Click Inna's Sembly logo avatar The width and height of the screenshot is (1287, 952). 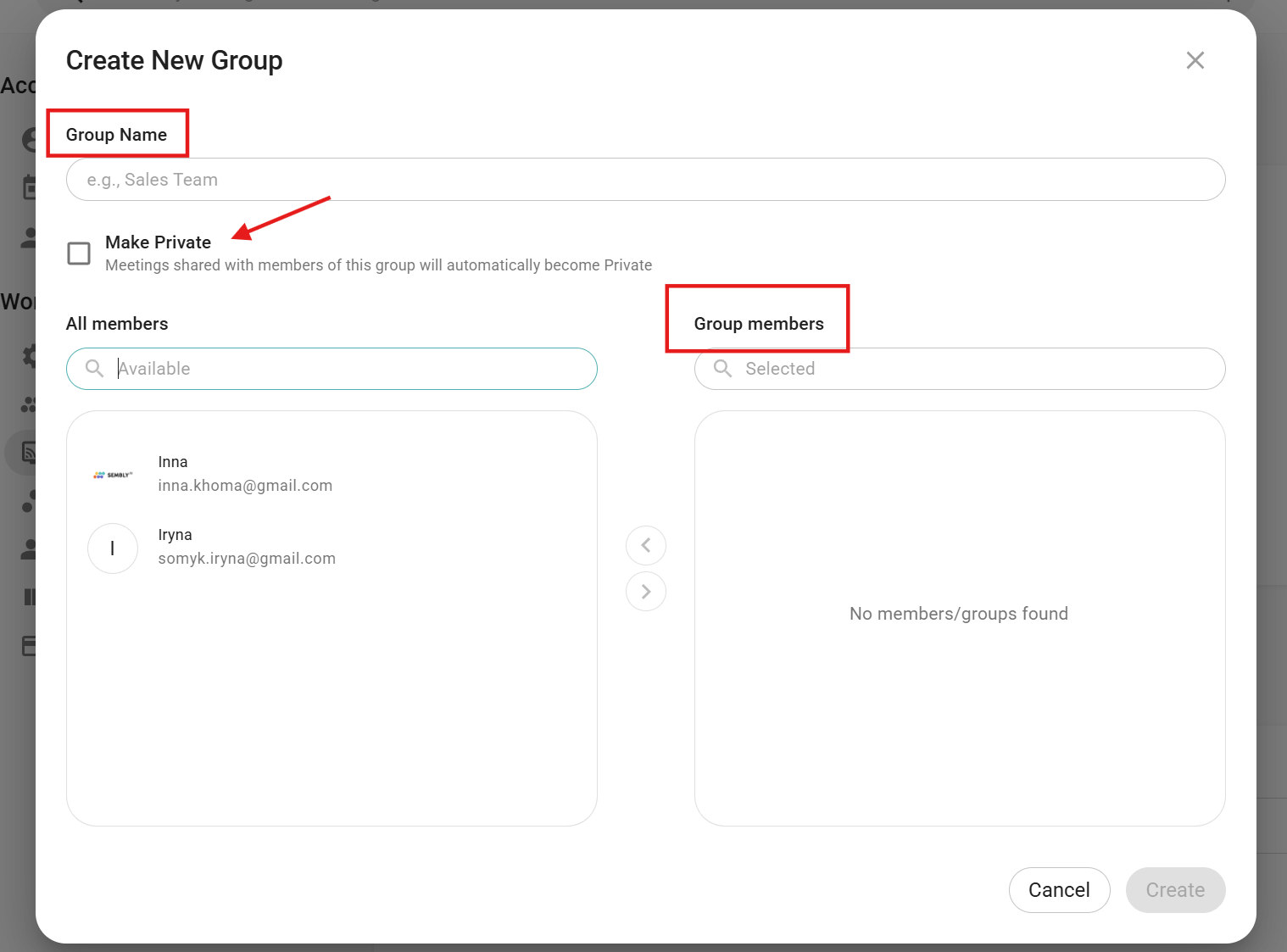coord(113,475)
